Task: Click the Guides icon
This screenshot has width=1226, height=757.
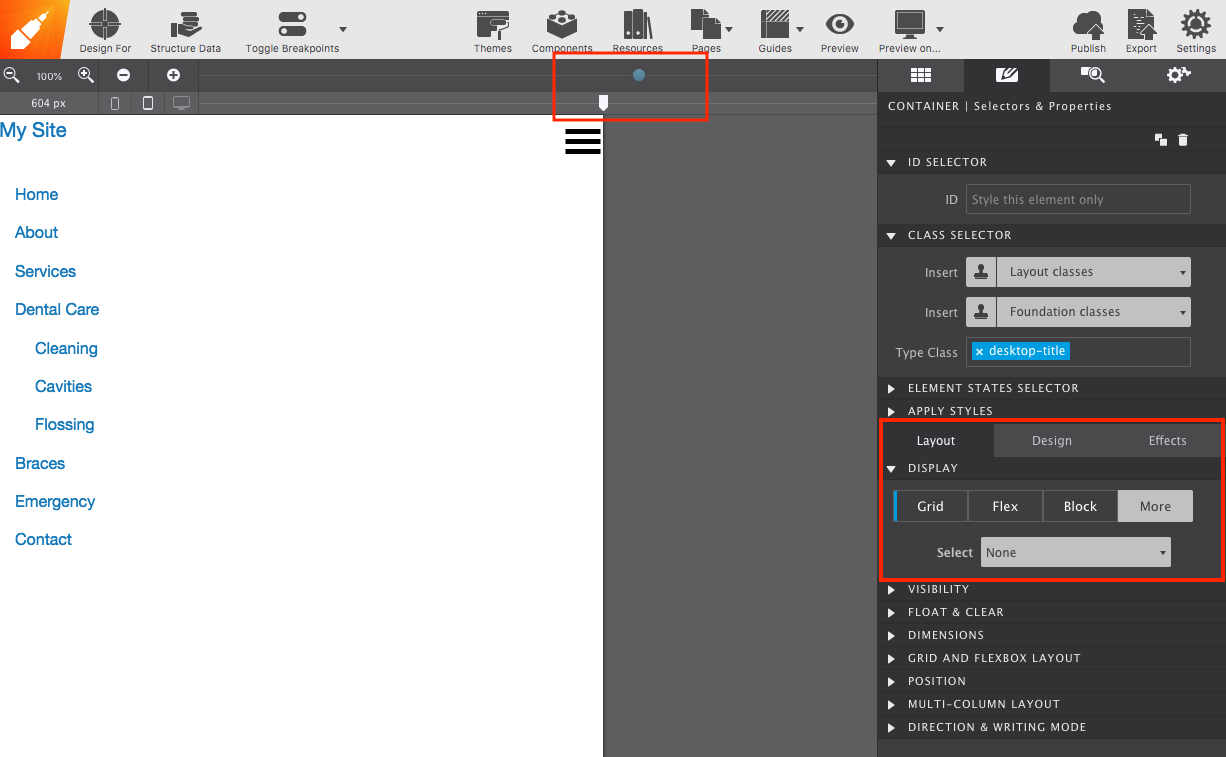Action: [x=775, y=24]
